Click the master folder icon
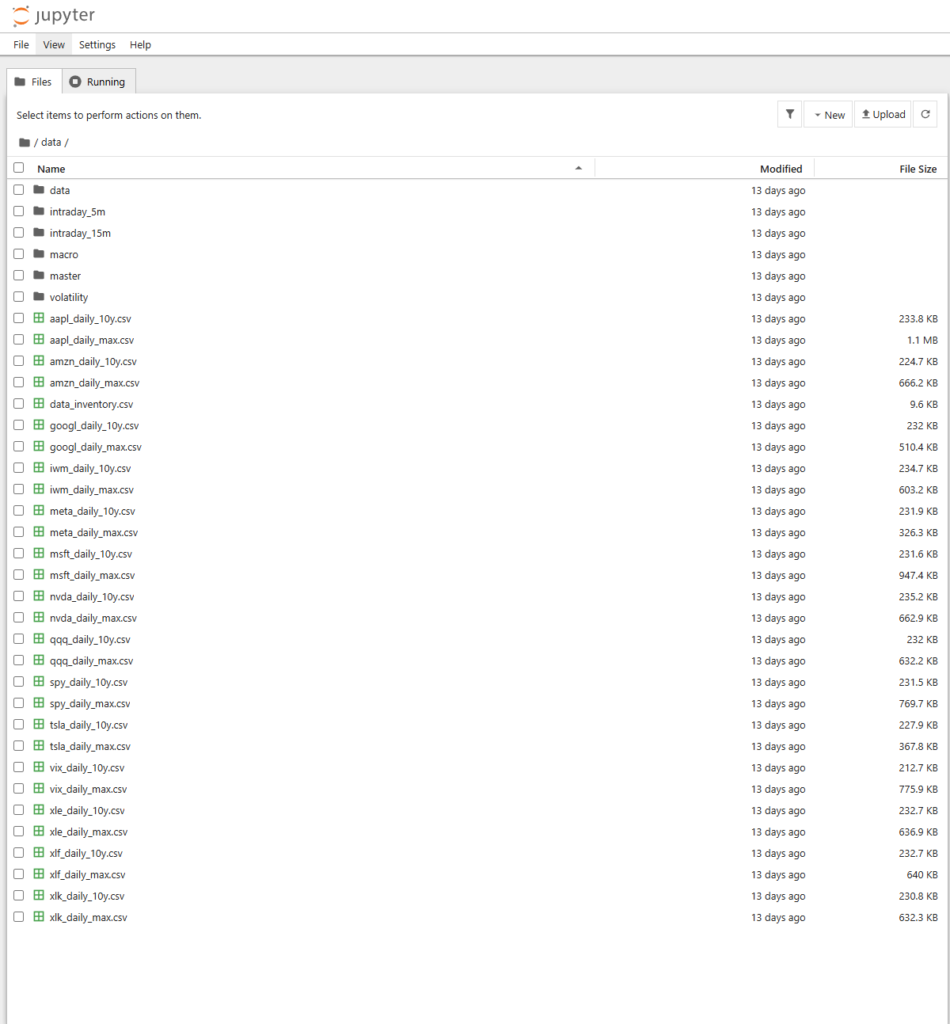950x1024 pixels. 39,275
